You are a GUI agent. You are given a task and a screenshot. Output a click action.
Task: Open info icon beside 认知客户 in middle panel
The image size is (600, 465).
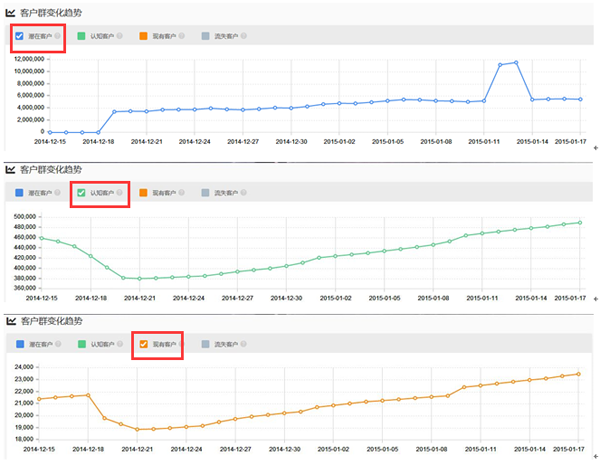point(120,192)
